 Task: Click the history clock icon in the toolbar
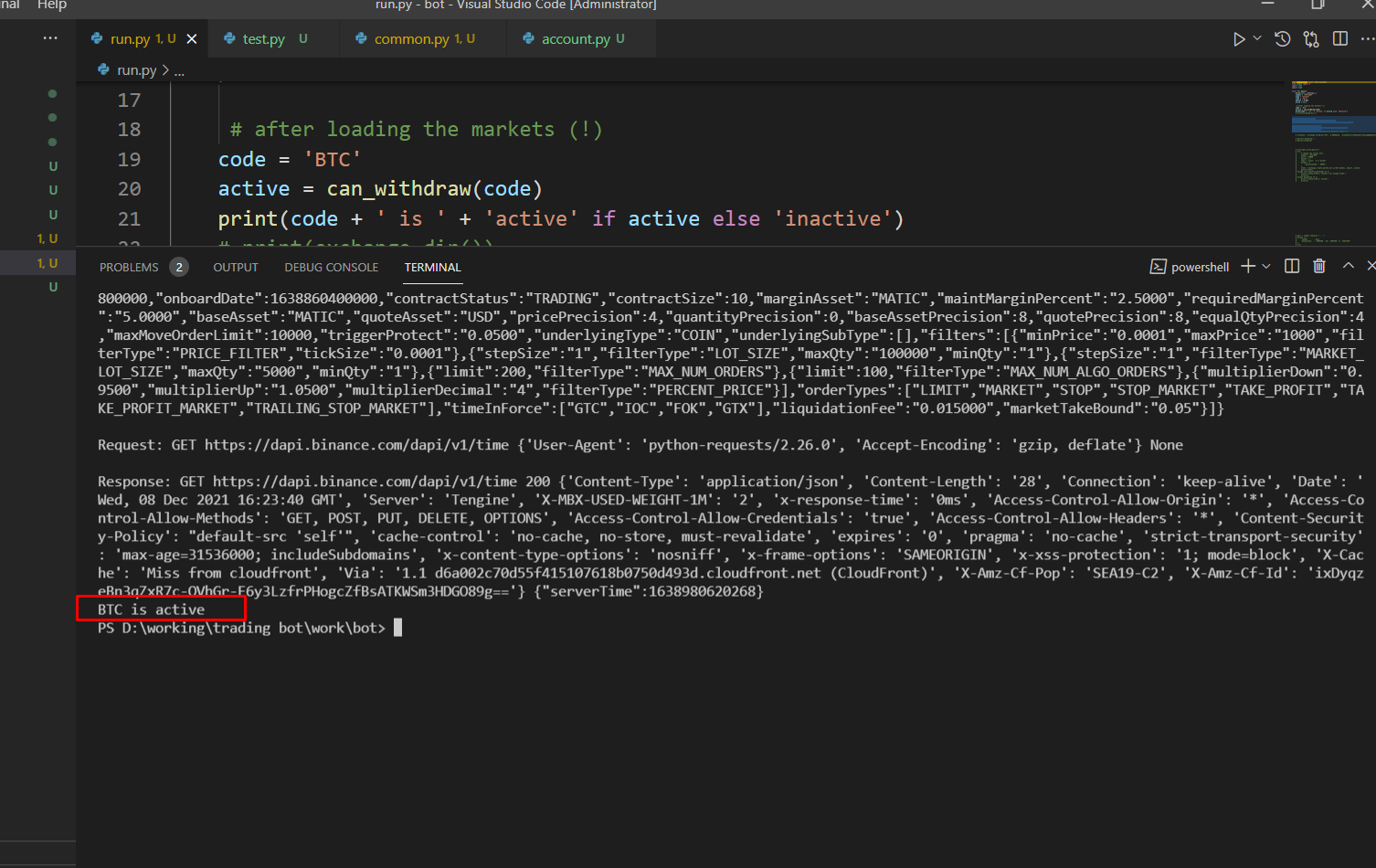coord(1282,38)
